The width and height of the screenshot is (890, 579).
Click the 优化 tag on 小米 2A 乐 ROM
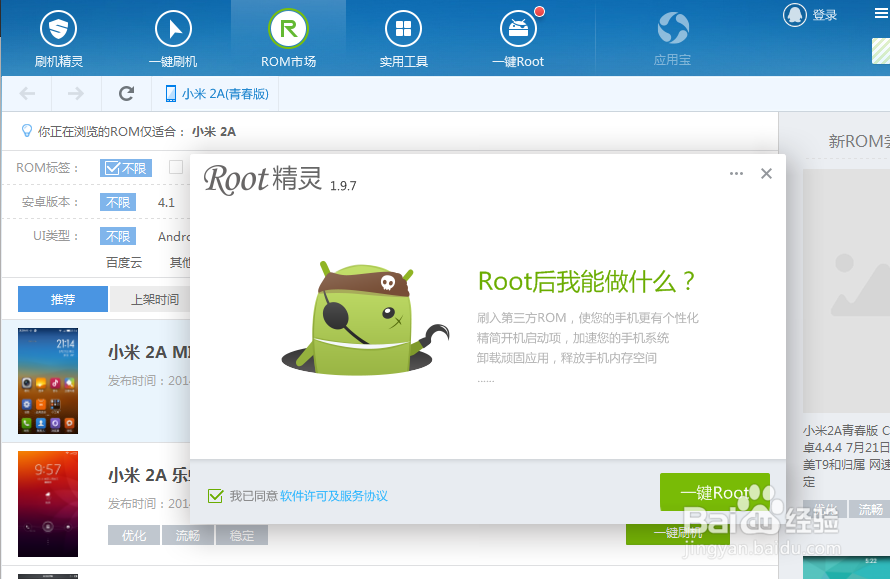[x=134, y=535]
